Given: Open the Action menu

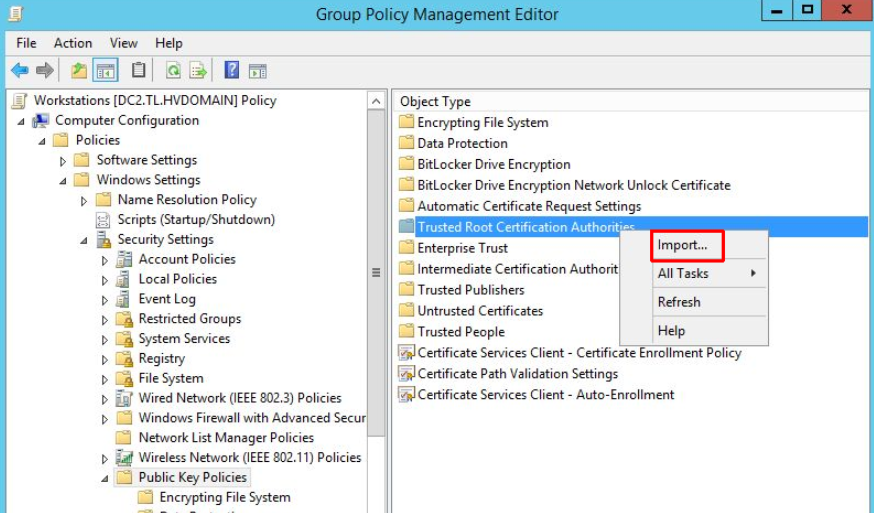Looking at the screenshot, I should coord(73,43).
